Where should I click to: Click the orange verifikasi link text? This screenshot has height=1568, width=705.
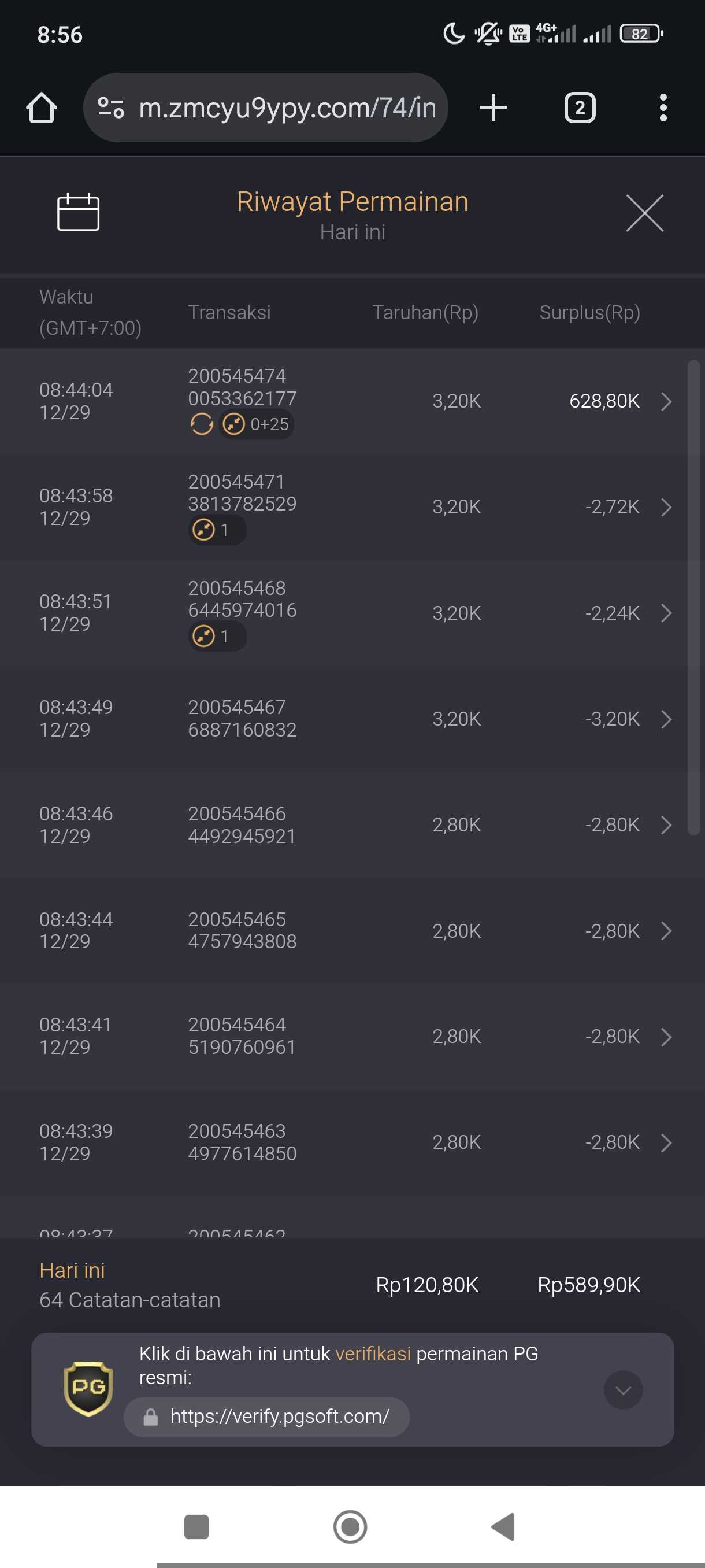[373, 1353]
